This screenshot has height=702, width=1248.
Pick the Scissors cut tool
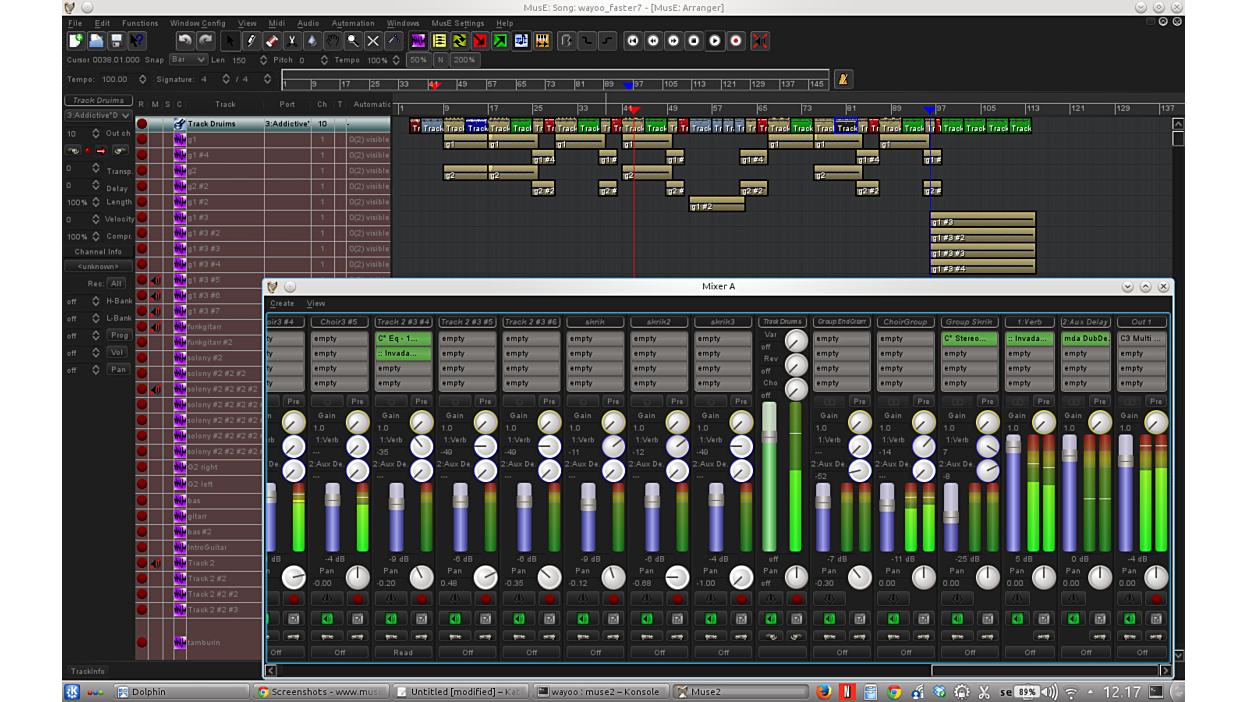point(291,41)
